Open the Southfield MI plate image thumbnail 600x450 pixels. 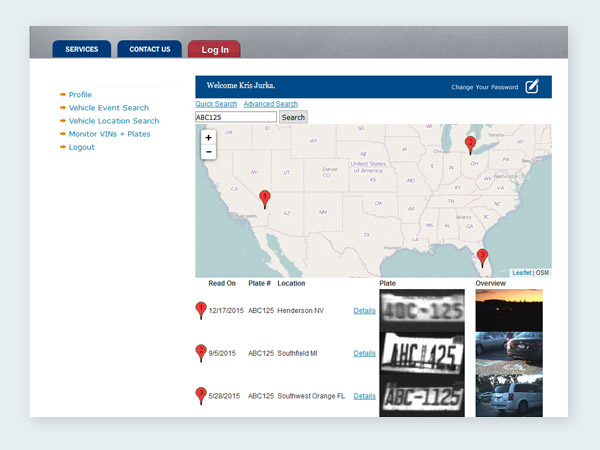pyautogui.click(x=422, y=352)
